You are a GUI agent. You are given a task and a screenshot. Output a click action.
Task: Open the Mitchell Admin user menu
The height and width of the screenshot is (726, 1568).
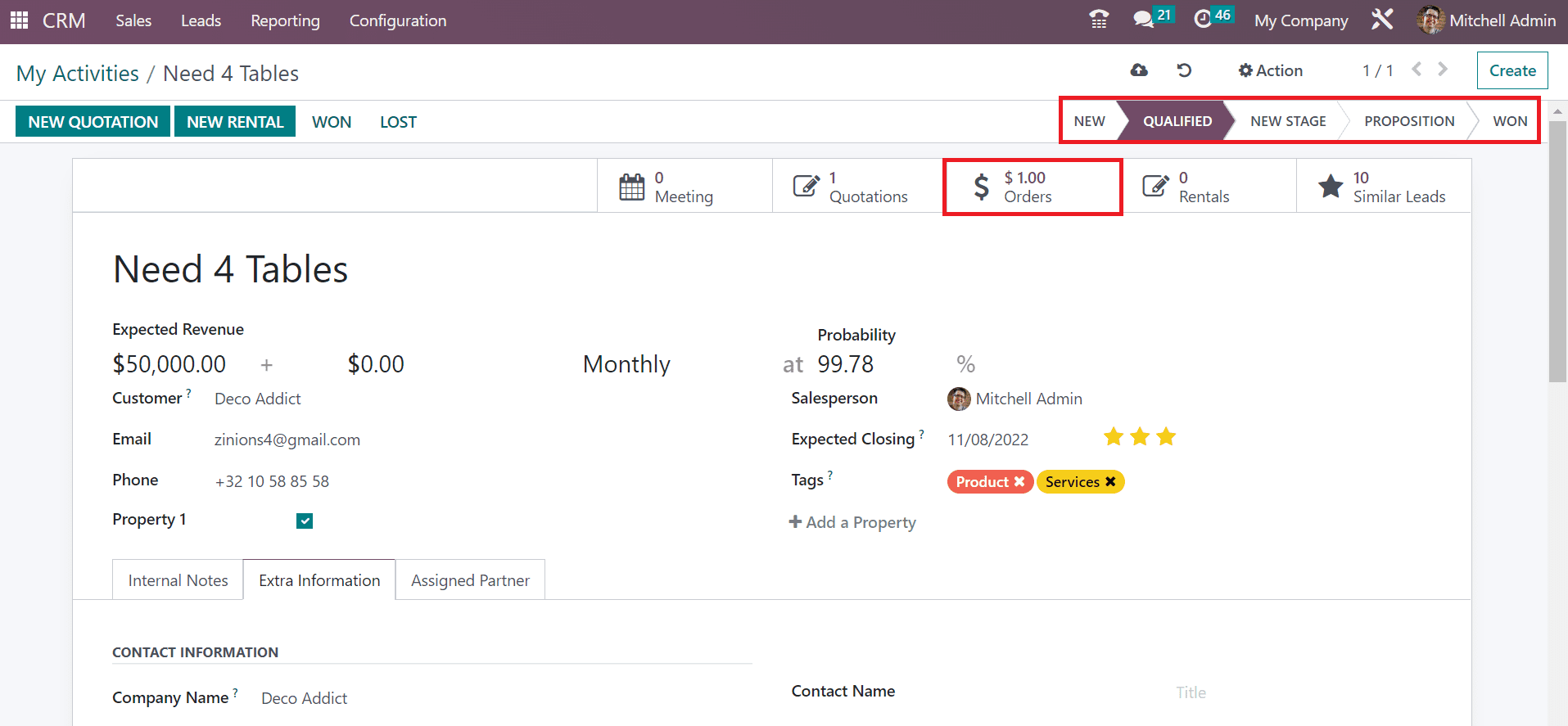1487,20
